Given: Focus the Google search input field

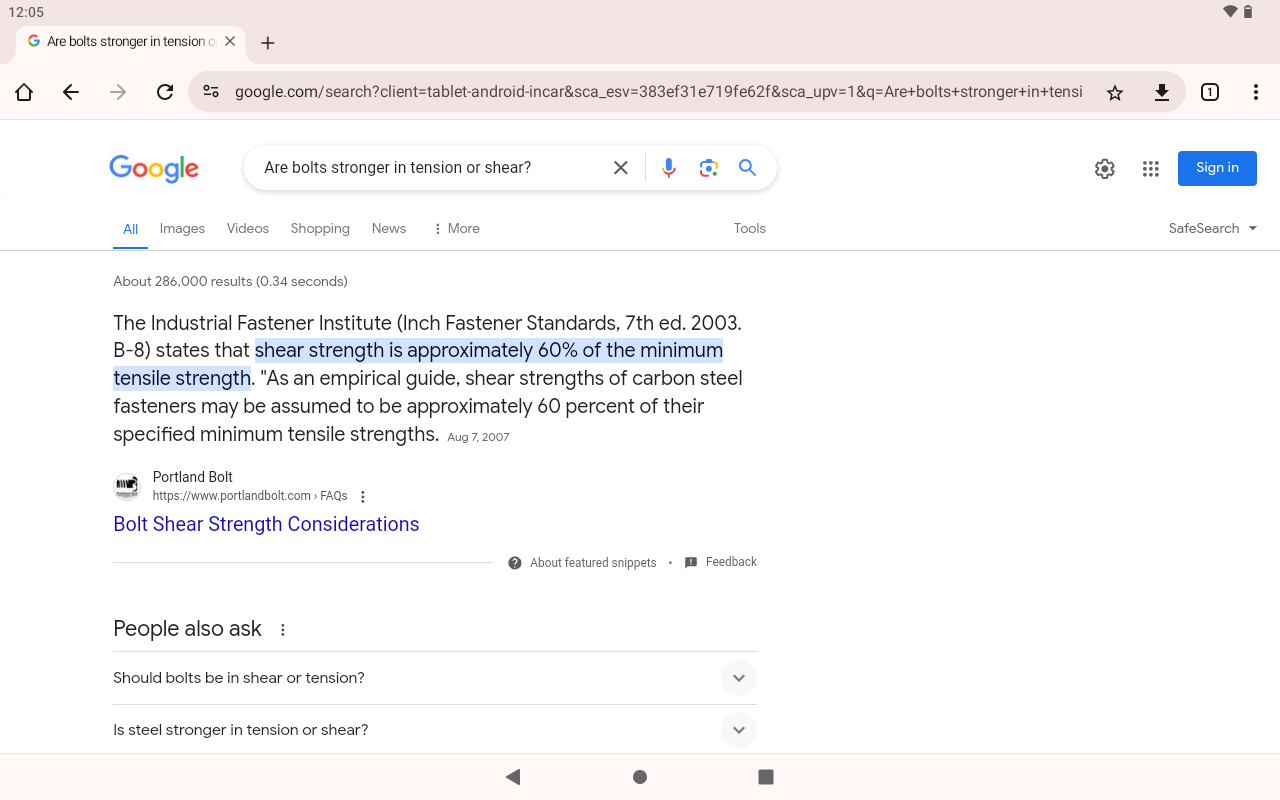Looking at the screenshot, I should coord(430,168).
